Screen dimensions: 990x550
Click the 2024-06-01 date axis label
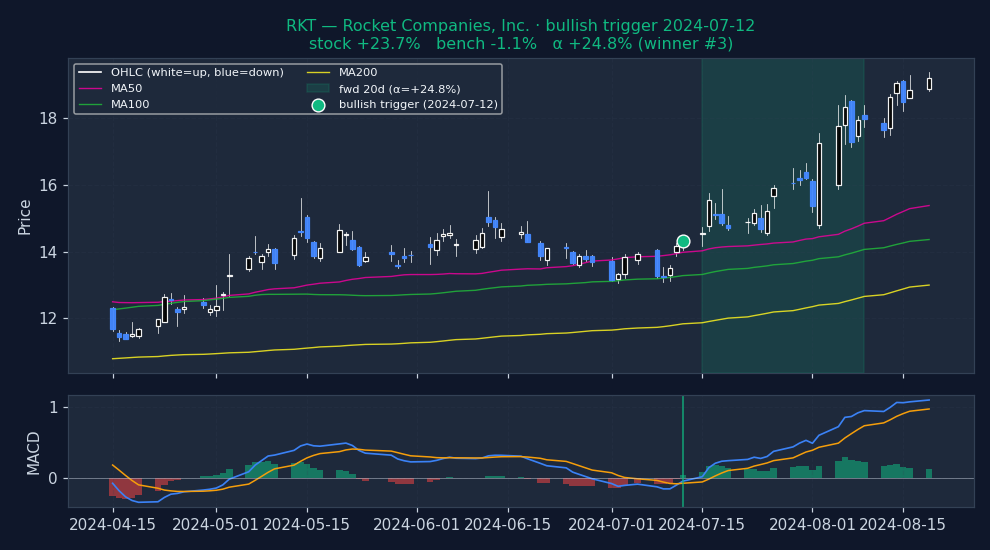pyautogui.click(x=417, y=525)
